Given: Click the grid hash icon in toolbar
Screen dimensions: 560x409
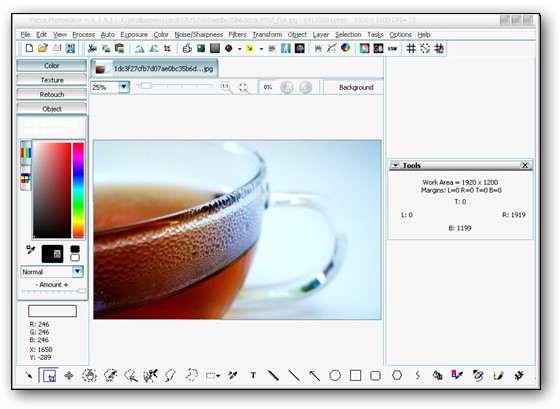Looking at the screenshot, I should 411,48.
